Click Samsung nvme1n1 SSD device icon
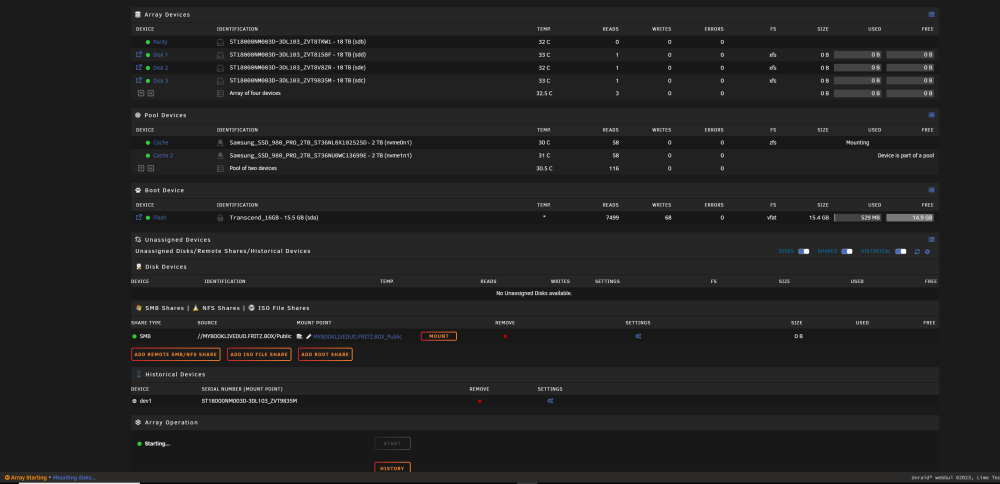This screenshot has width=1000, height=484. 221,156
